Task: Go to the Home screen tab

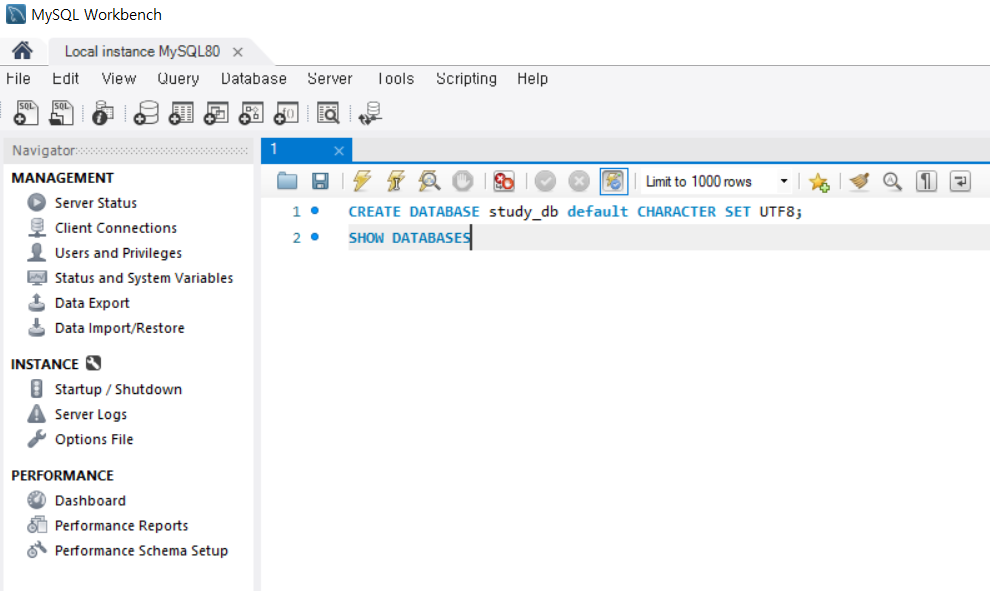Action: 22,51
